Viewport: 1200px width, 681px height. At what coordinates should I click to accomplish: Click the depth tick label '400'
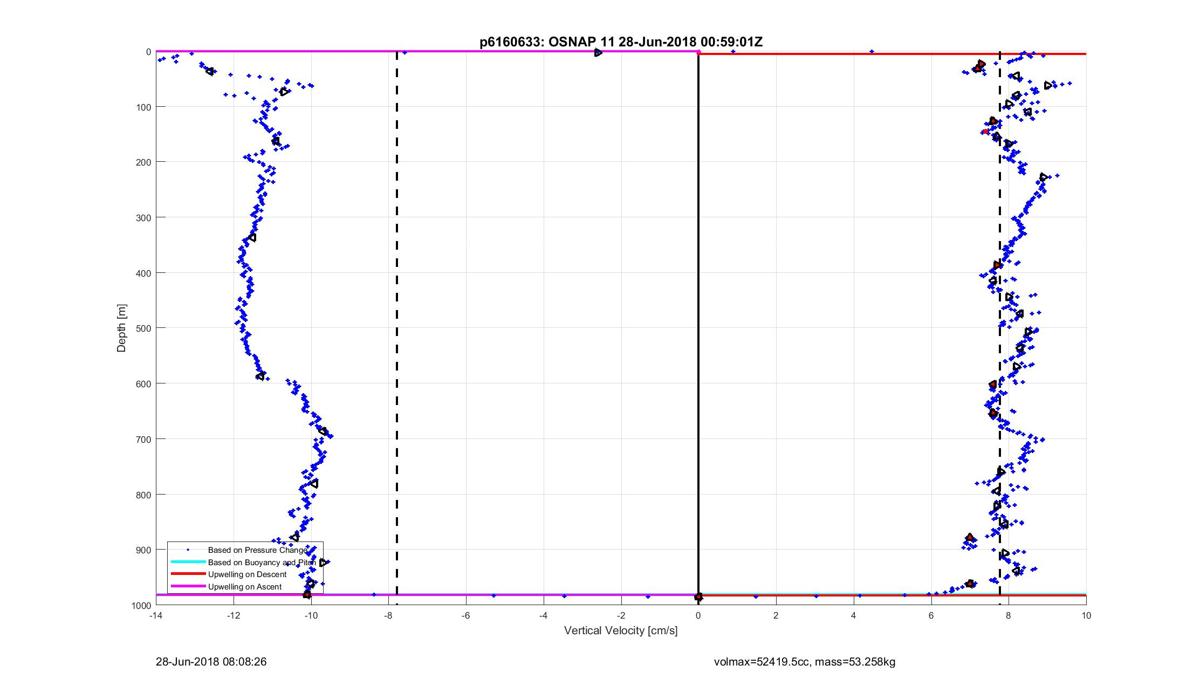142,273
